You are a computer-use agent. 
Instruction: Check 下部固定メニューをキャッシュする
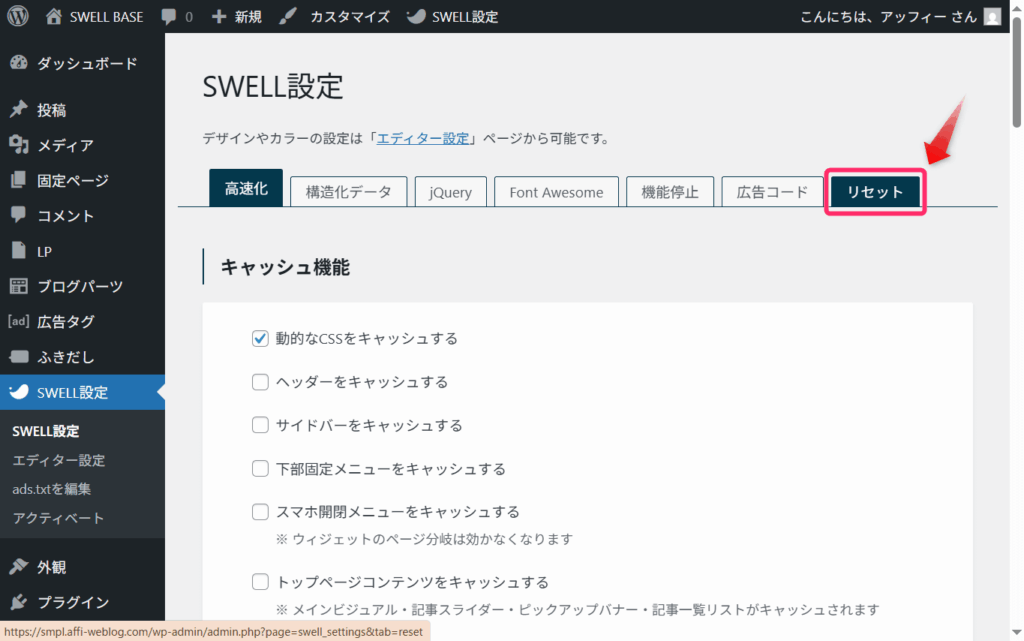260,469
